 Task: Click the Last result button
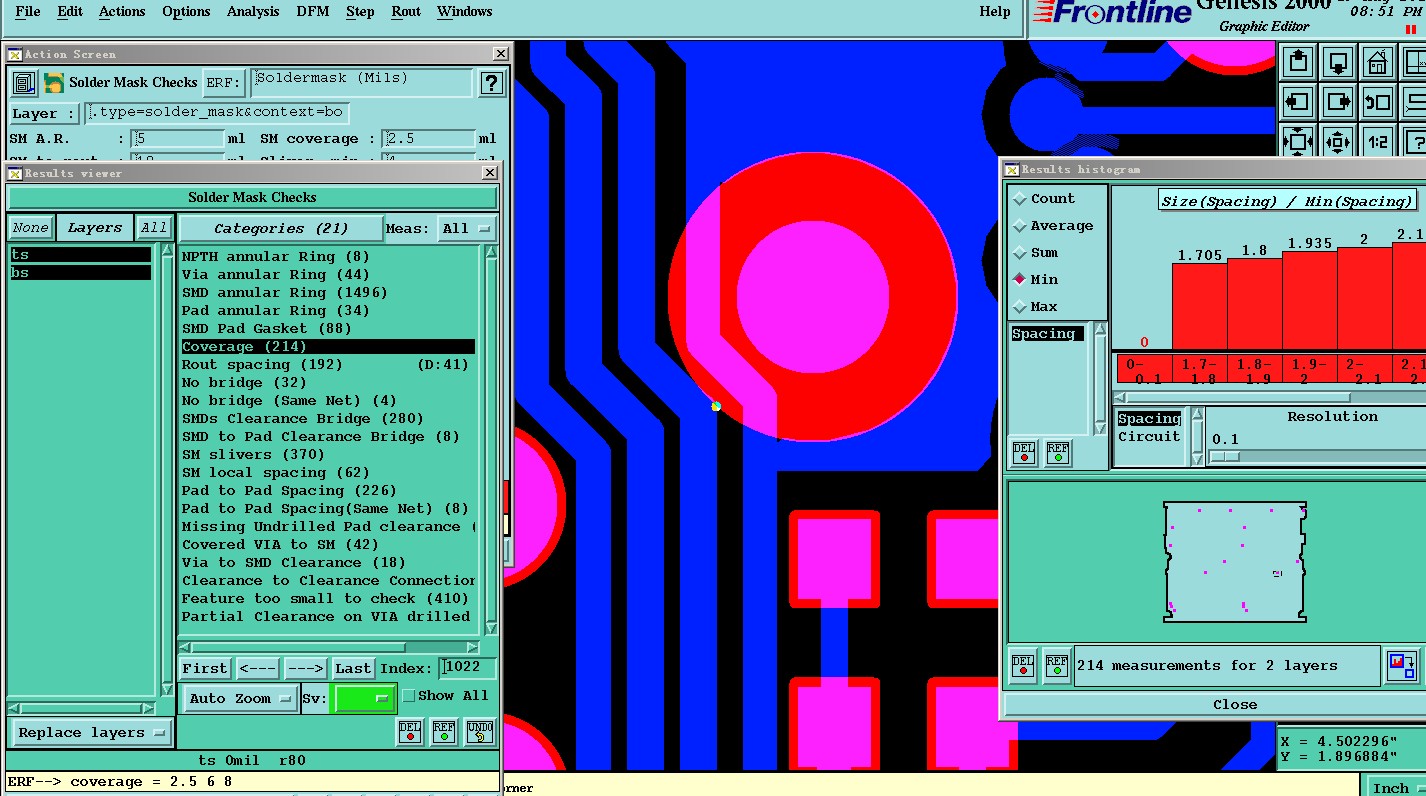[353, 668]
